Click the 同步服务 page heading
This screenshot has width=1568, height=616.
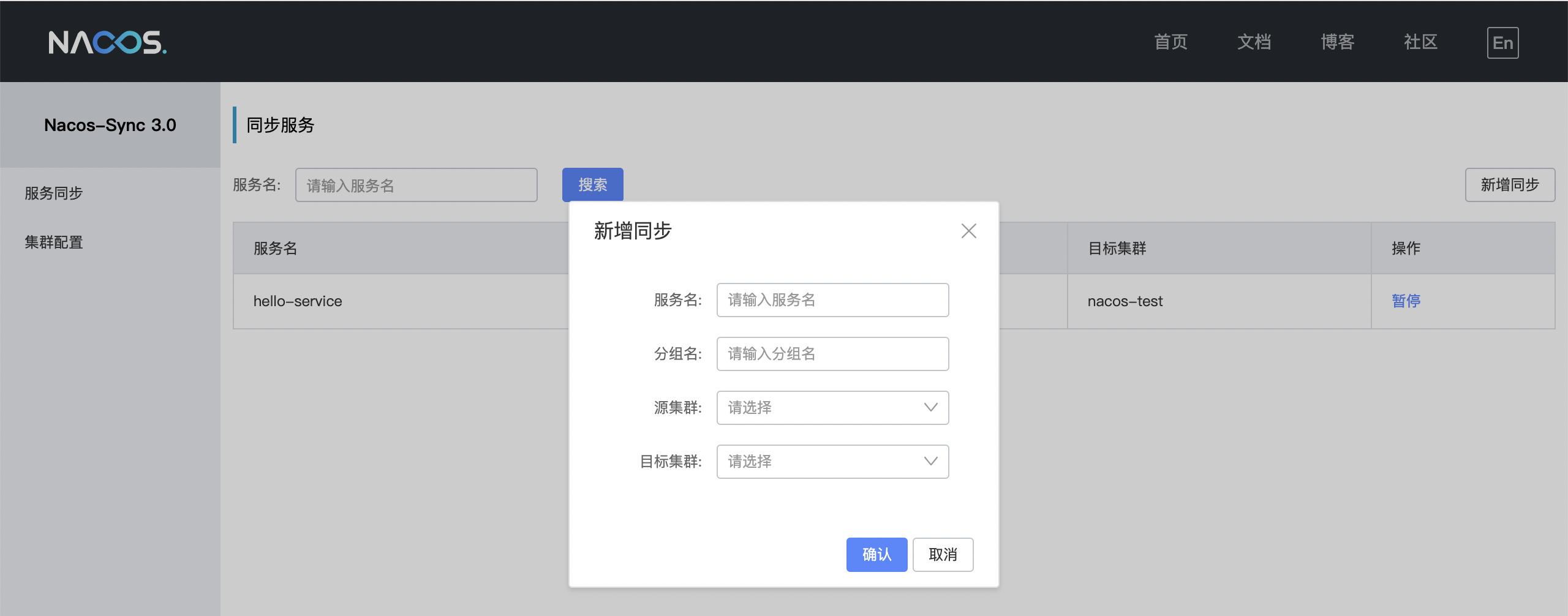pyautogui.click(x=280, y=125)
